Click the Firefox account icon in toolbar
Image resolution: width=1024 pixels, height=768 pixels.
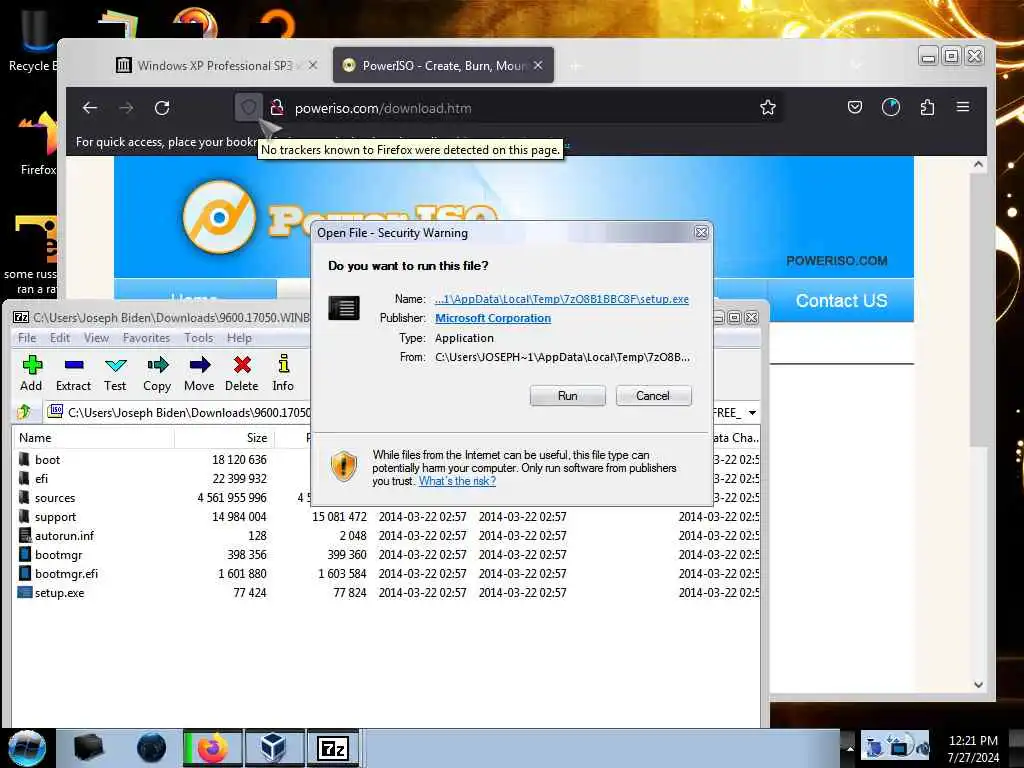tap(891, 107)
